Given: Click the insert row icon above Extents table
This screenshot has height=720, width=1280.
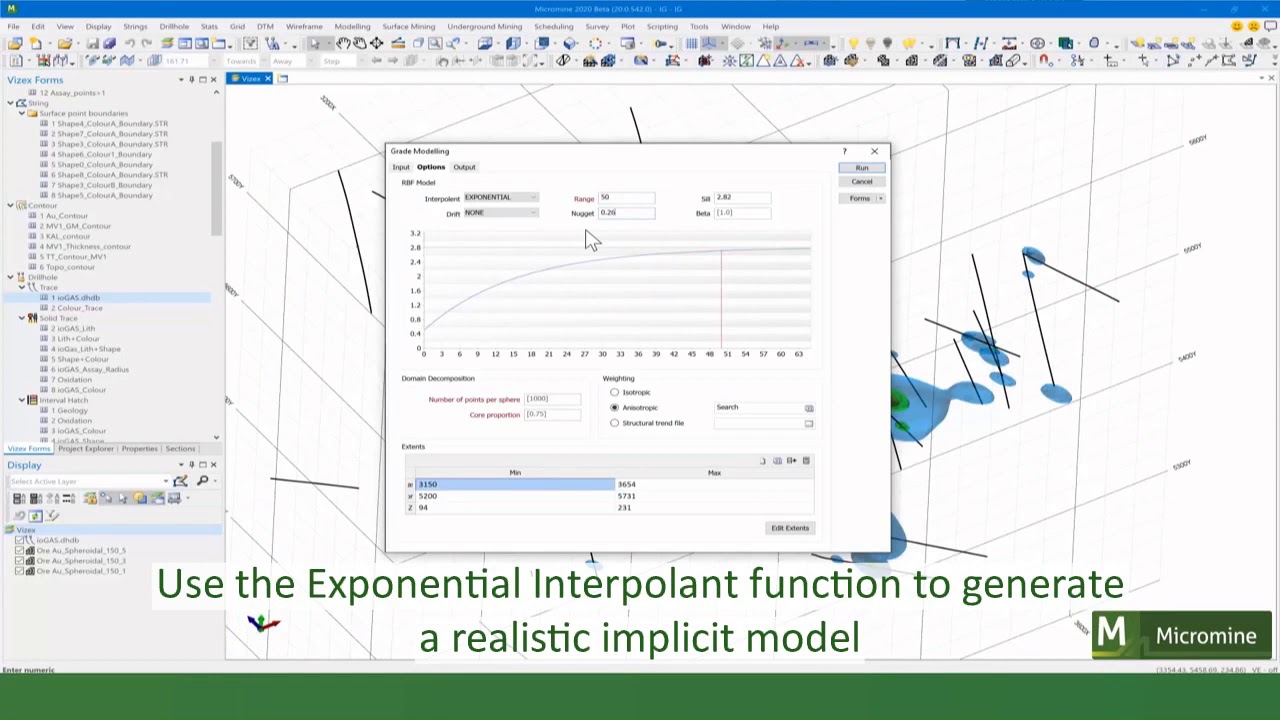Looking at the screenshot, I should (x=792, y=461).
